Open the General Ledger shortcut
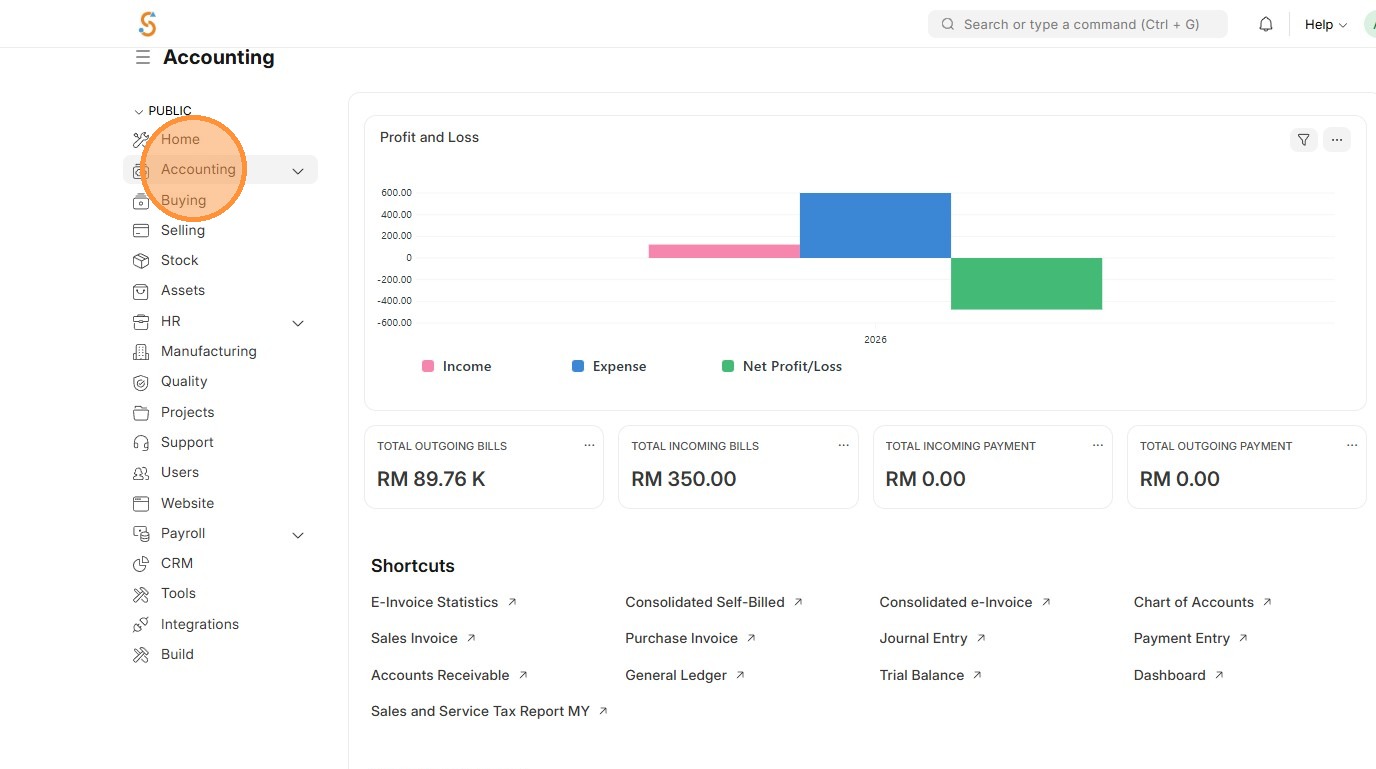Image resolution: width=1376 pixels, height=769 pixels. (x=685, y=675)
